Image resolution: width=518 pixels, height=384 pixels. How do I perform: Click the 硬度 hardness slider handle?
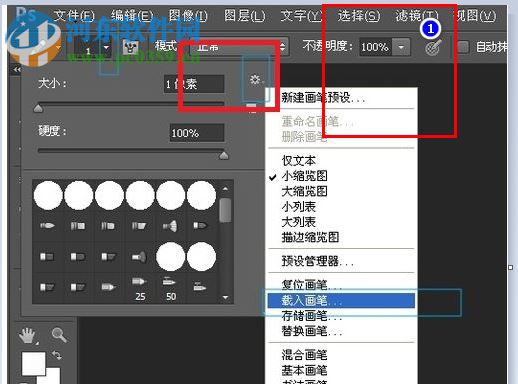point(224,155)
